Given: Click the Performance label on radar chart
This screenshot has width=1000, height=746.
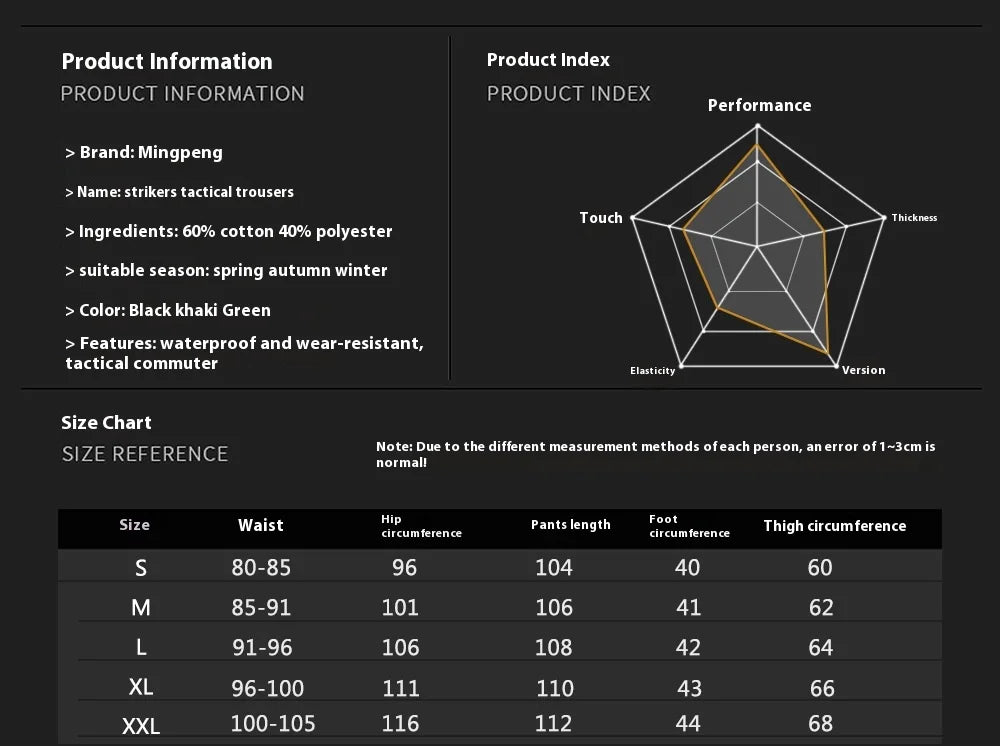Looking at the screenshot, I should pos(759,105).
